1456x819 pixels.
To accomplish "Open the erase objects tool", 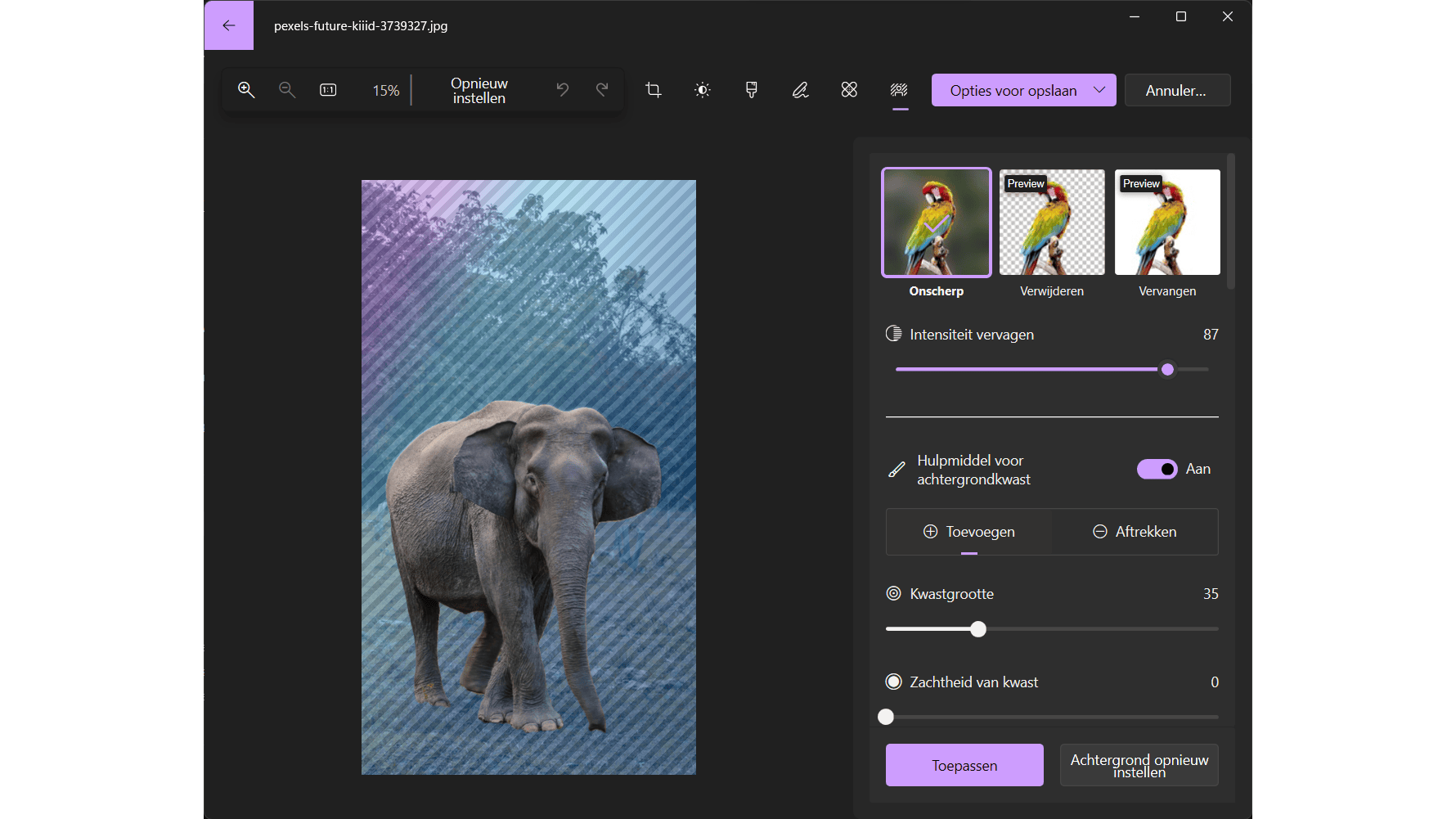I will tap(850, 90).
